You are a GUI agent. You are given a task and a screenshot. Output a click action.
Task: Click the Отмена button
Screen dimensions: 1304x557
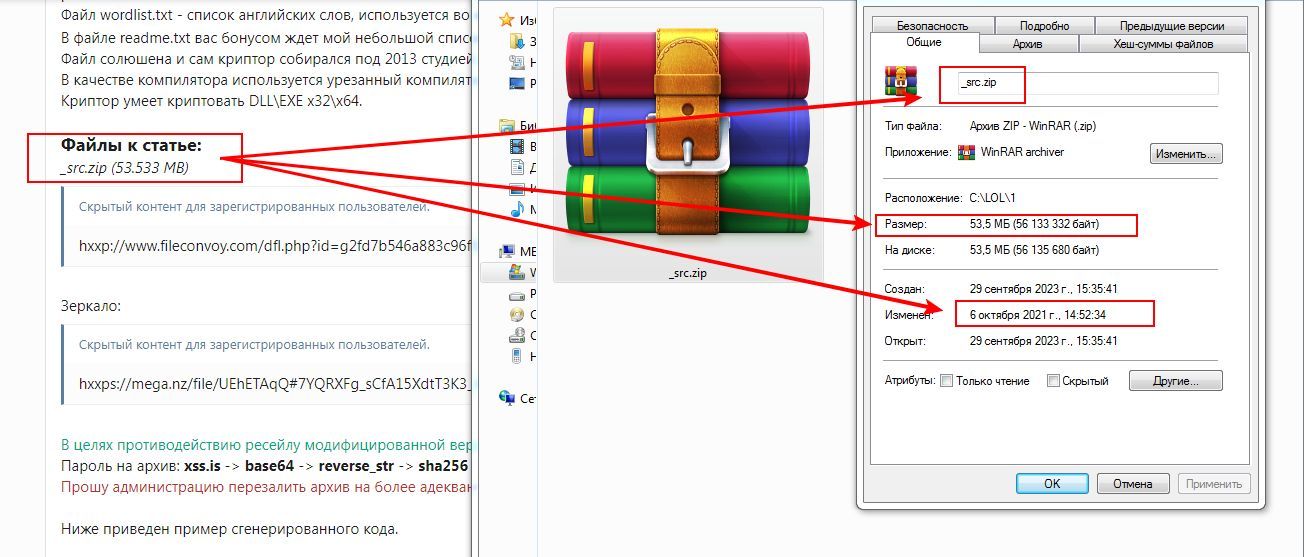click(1133, 484)
